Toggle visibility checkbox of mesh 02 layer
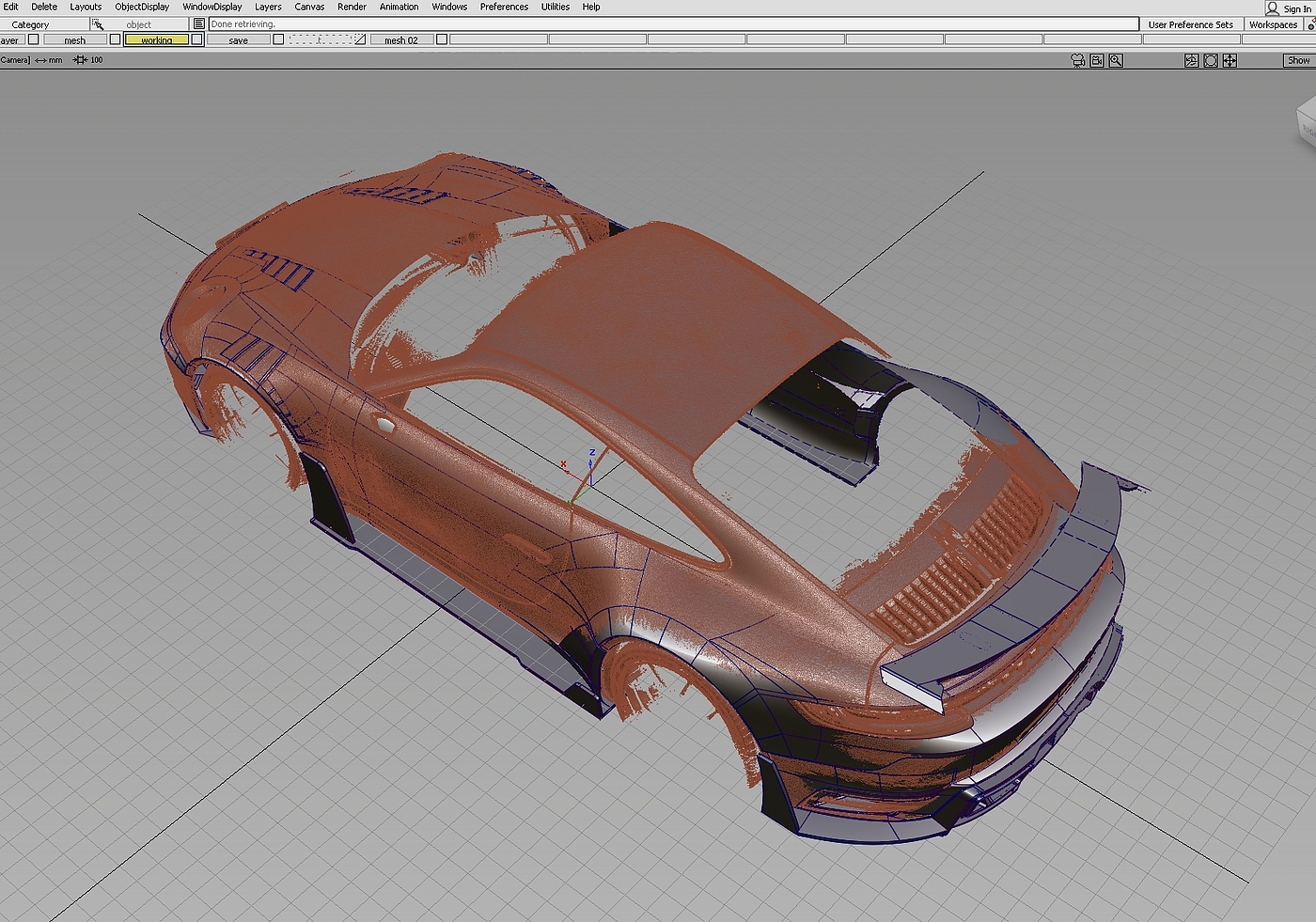Image resolution: width=1316 pixels, height=922 pixels. tap(442, 39)
